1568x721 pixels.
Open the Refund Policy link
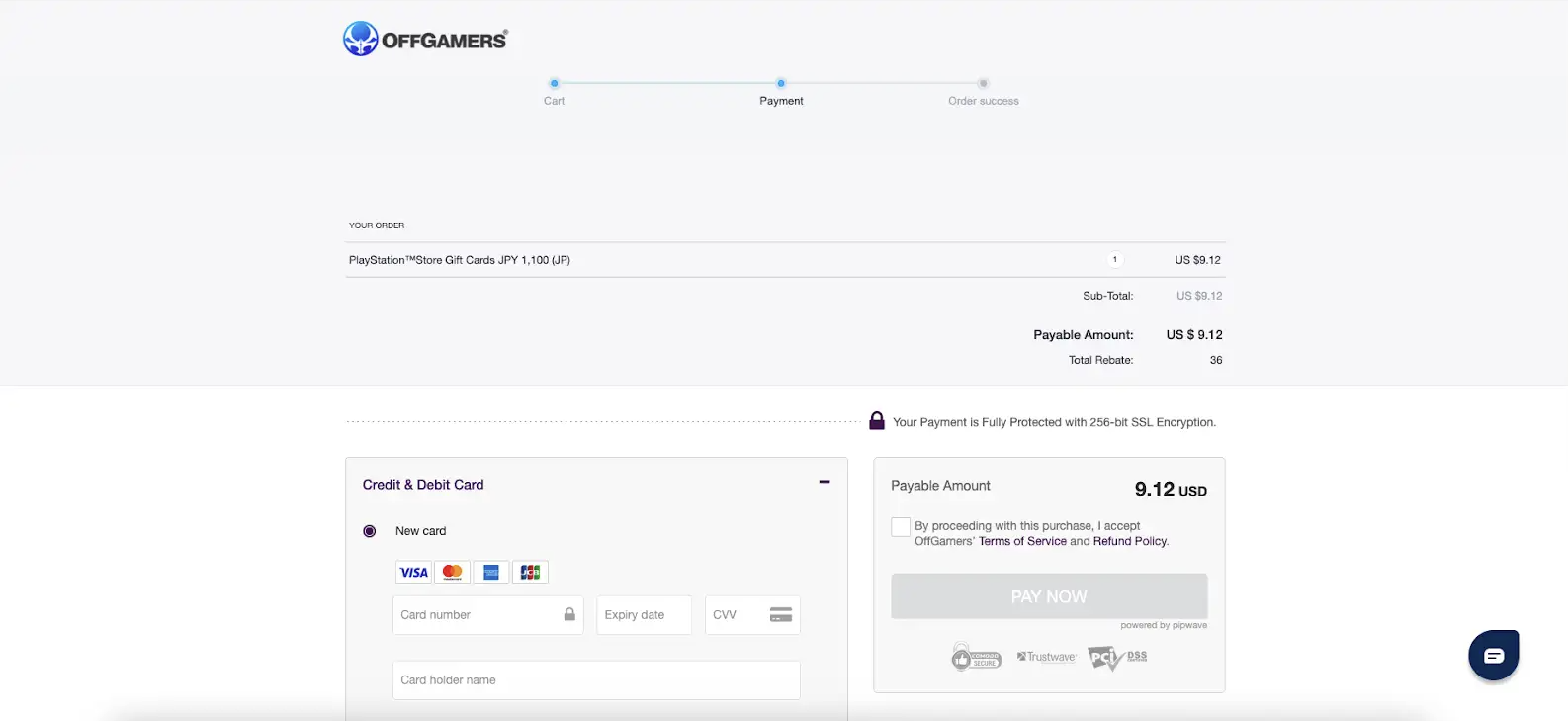pyautogui.click(x=1130, y=541)
